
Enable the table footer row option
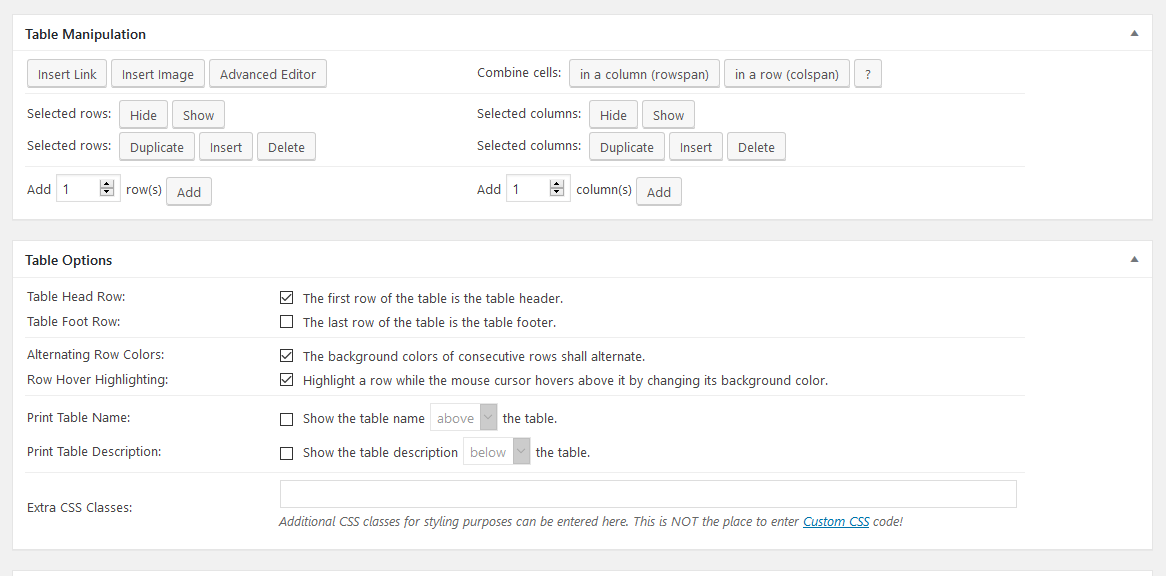click(x=287, y=322)
